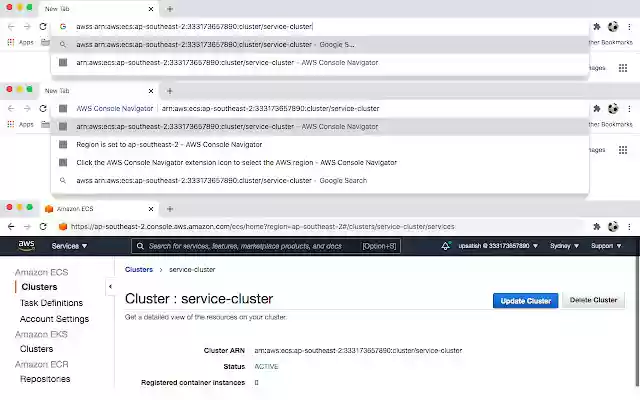Open Clusters under Amazon EKS
Screen dimensions: 640x400
36,349
